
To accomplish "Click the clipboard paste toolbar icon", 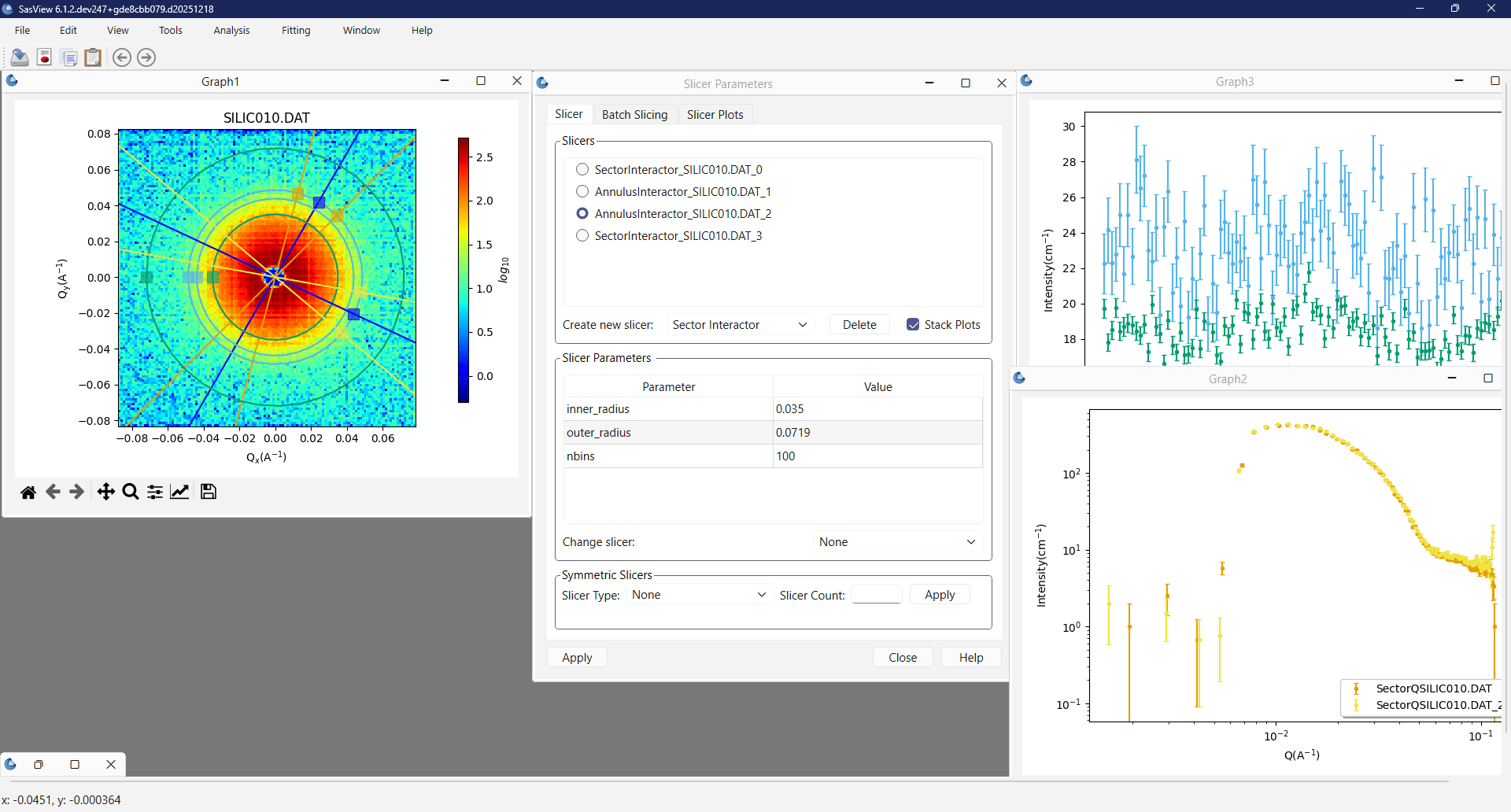I will tap(93, 57).
